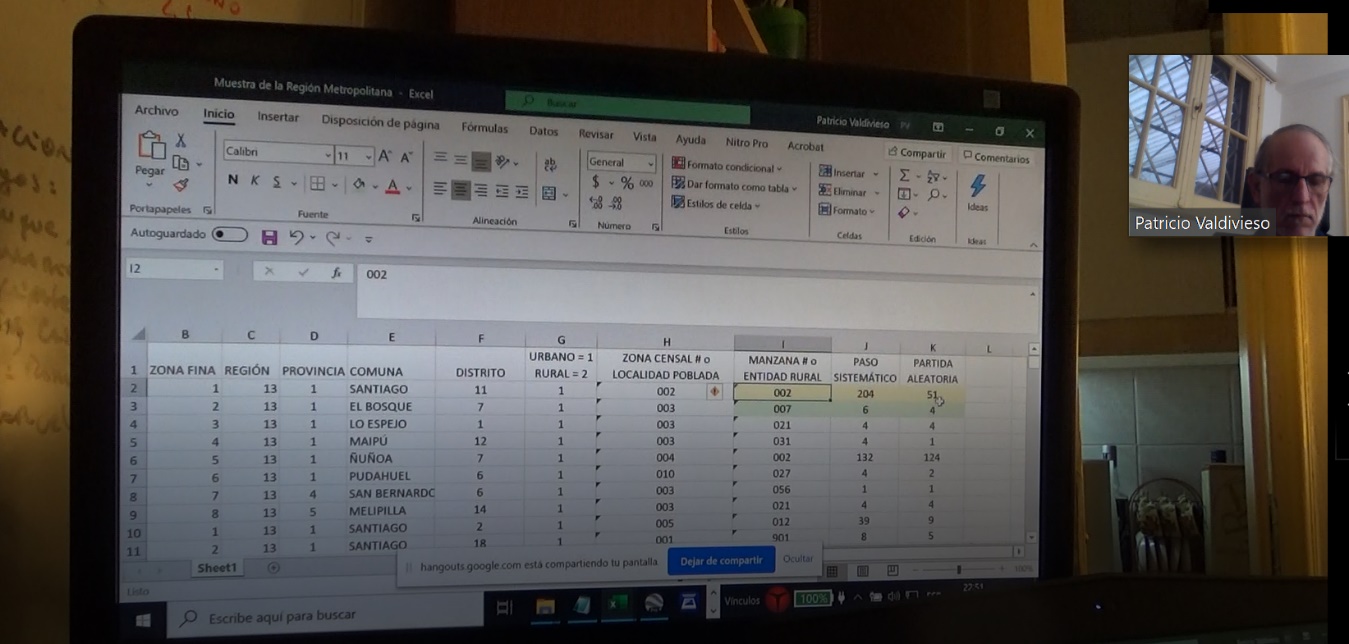Toggle the wrap text button

click(550, 164)
